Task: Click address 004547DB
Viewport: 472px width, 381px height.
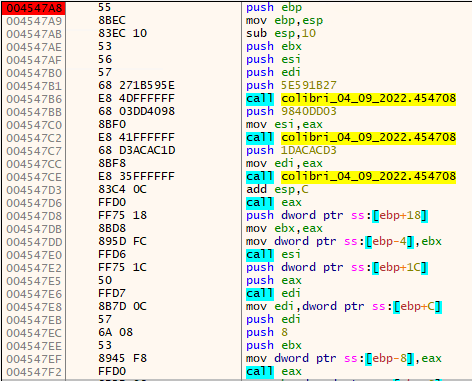Action: tap(34, 229)
